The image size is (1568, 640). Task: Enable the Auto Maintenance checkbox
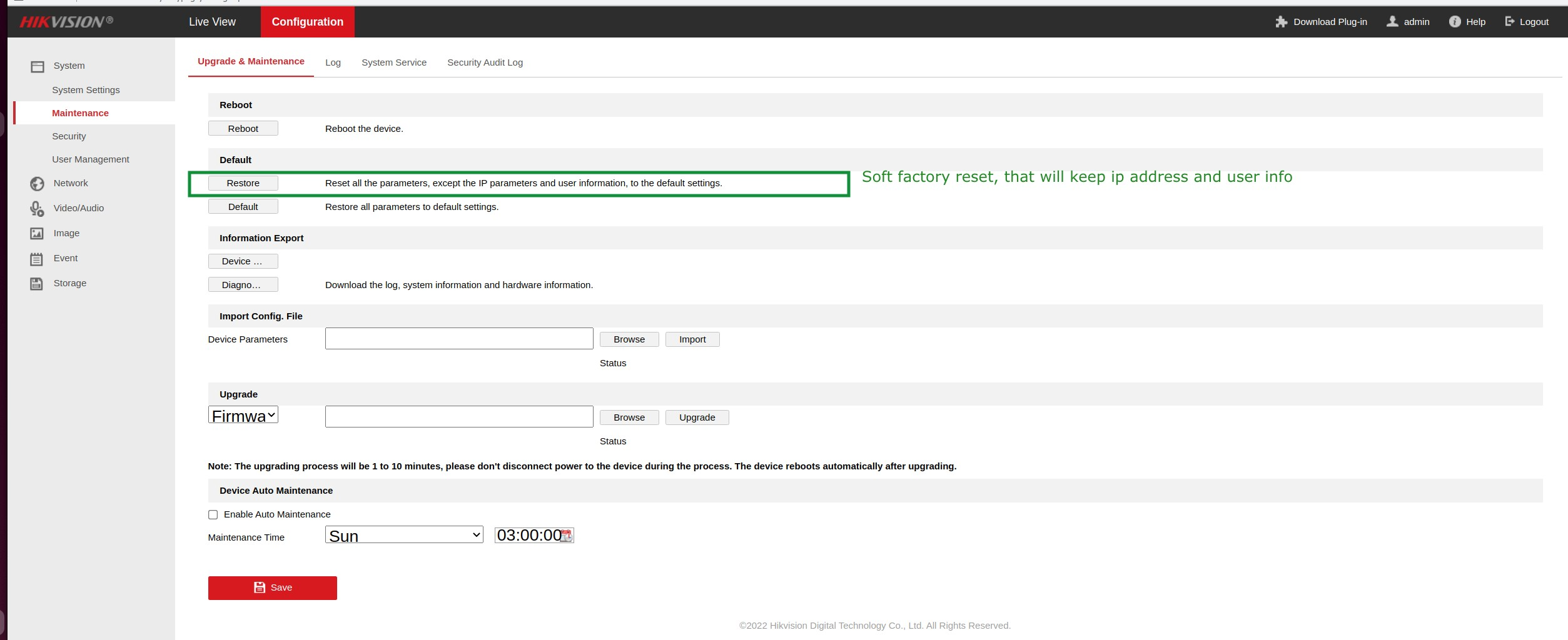click(213, 515)
